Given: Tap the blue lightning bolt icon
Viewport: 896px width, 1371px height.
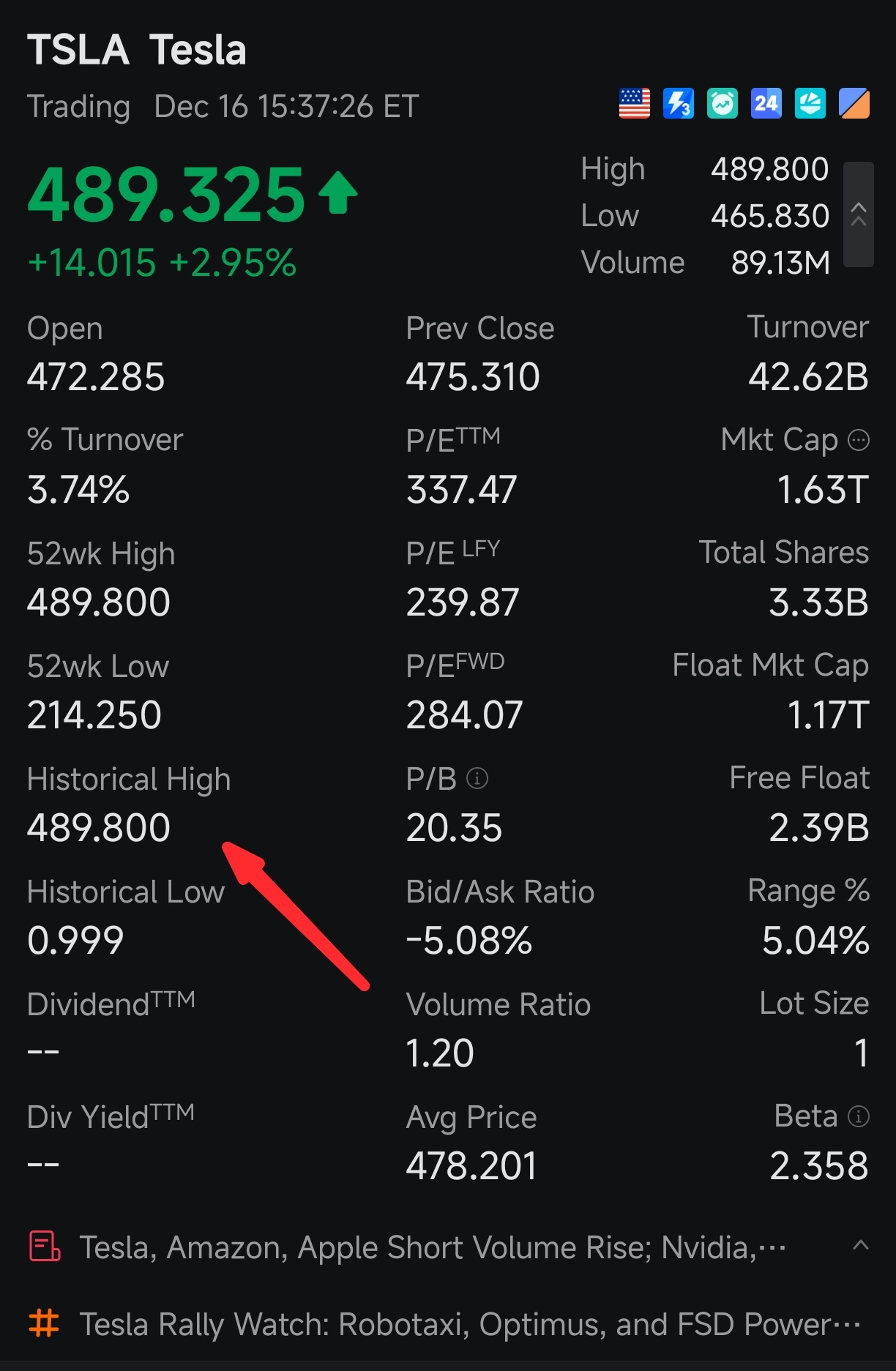Looking at the screenshot, I should point(678,104).
